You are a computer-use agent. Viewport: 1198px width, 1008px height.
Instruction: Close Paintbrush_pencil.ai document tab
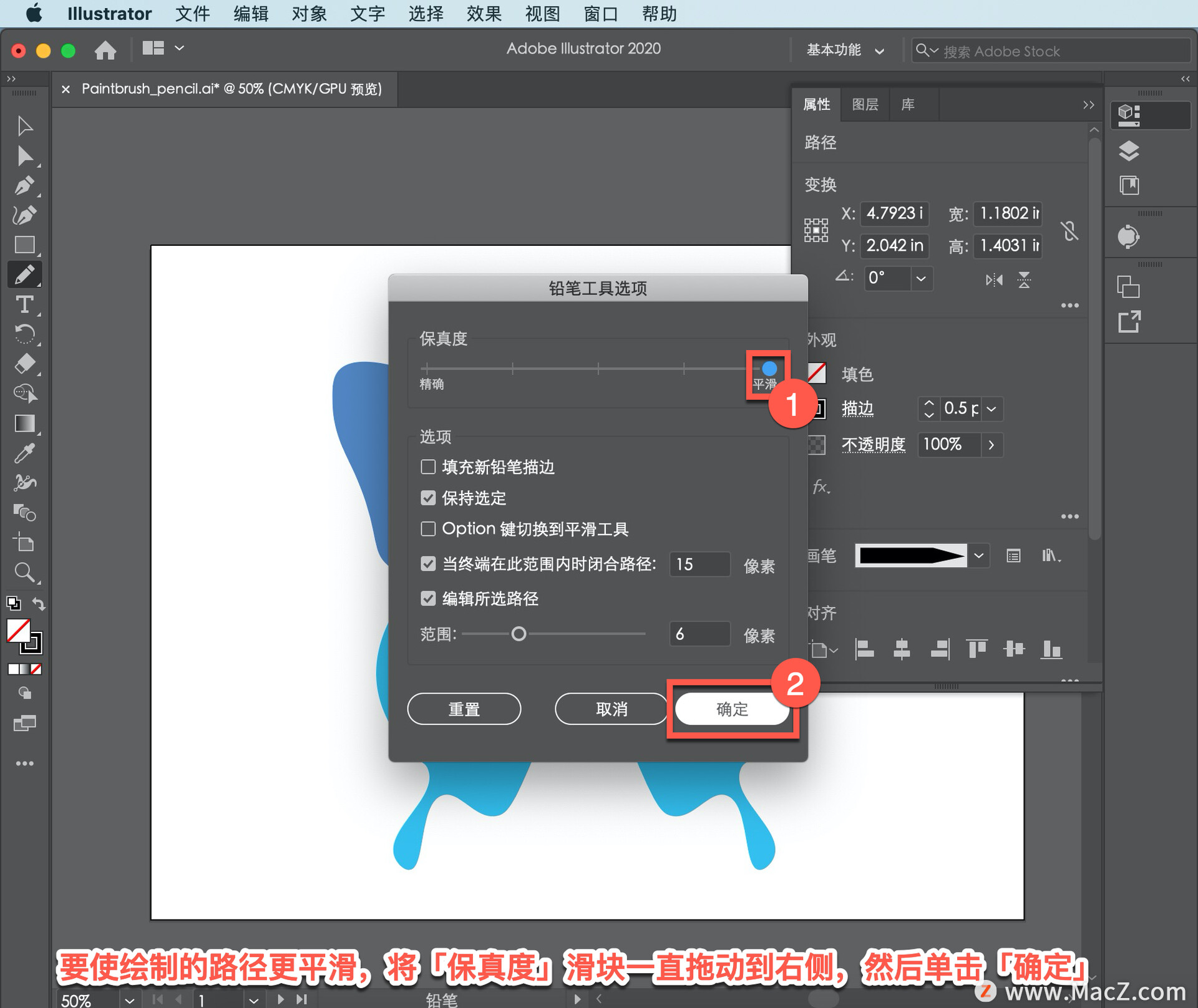[66, 89]
